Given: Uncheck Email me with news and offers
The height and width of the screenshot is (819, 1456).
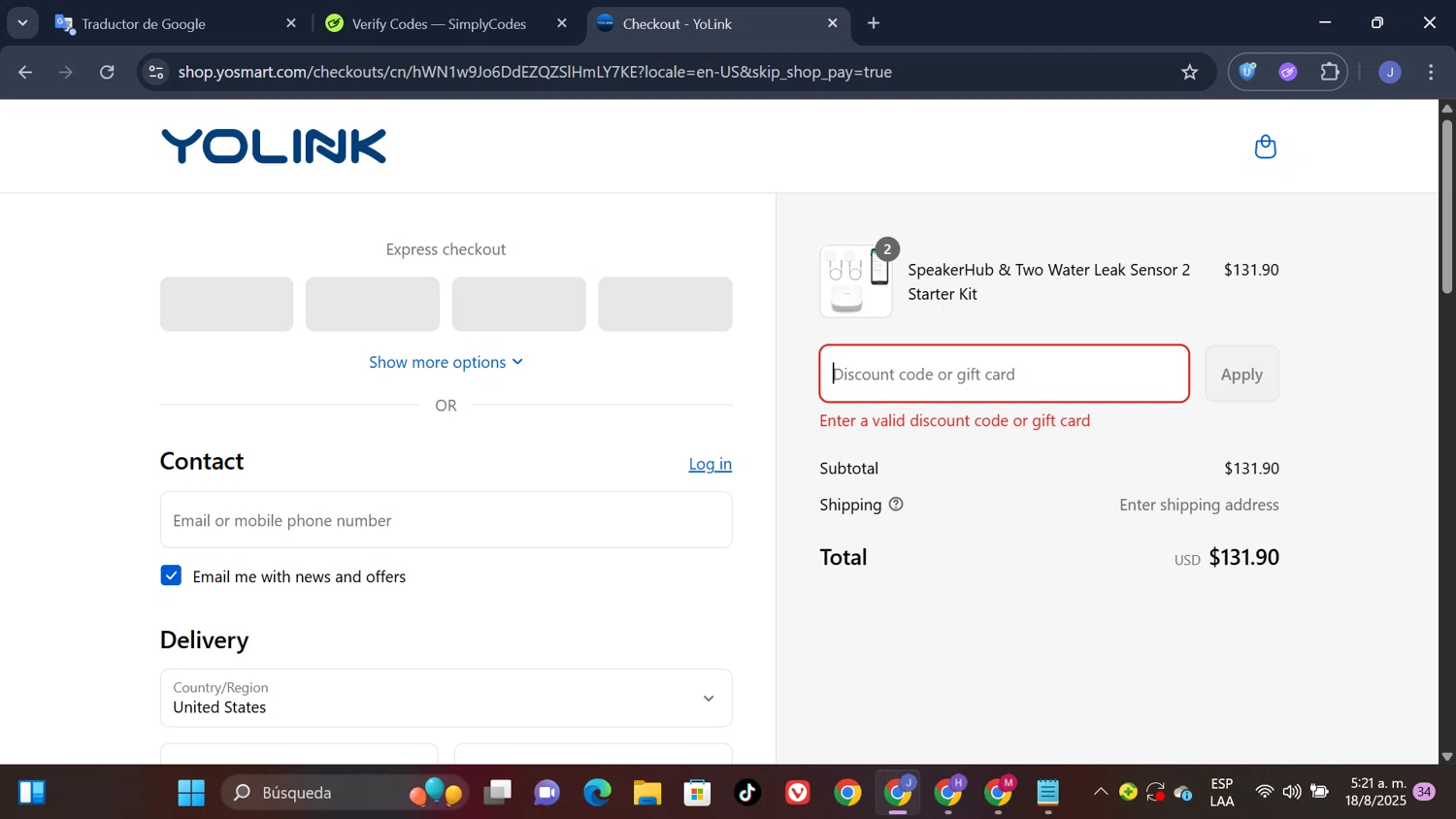Looking at the screenshot, I should (171, 575).
